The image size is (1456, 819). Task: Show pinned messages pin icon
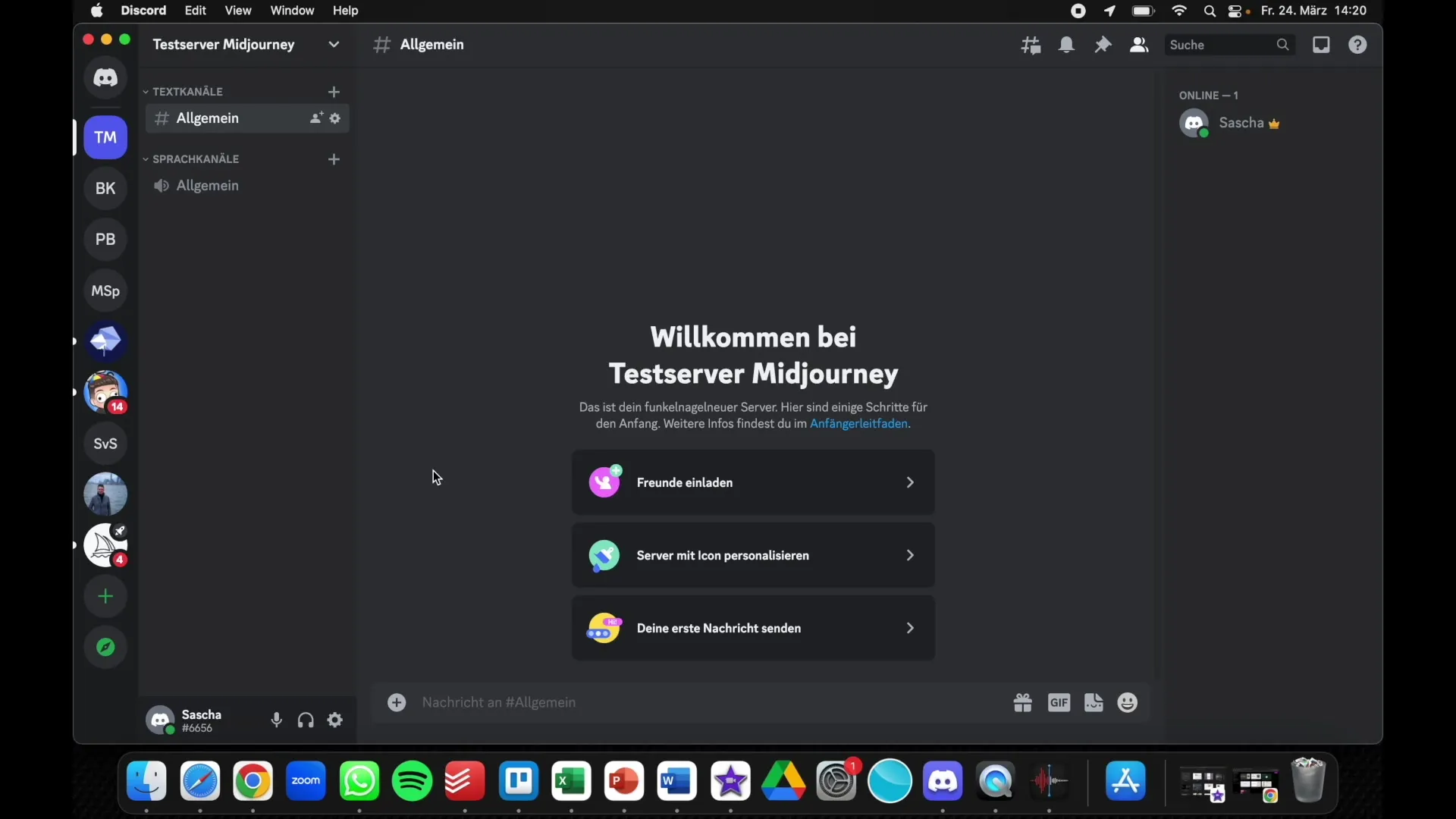pyautogui.click(x=1103, y=45)
